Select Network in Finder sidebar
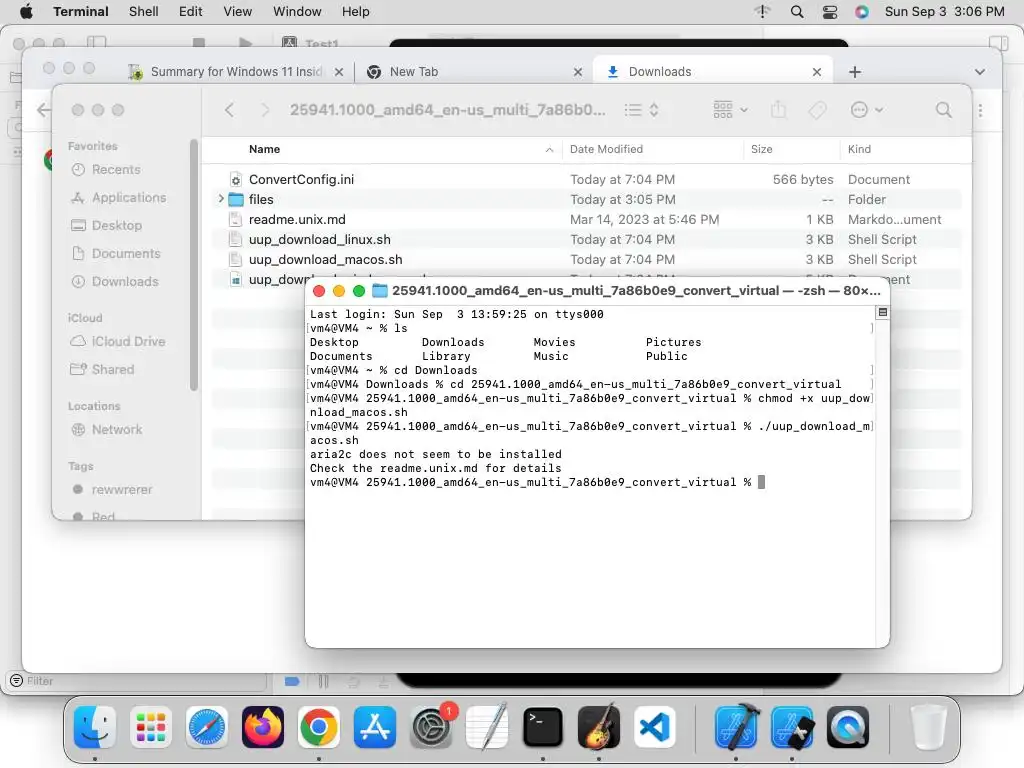Viewport: 1024px width, 768px height. (x=117, y=430)
